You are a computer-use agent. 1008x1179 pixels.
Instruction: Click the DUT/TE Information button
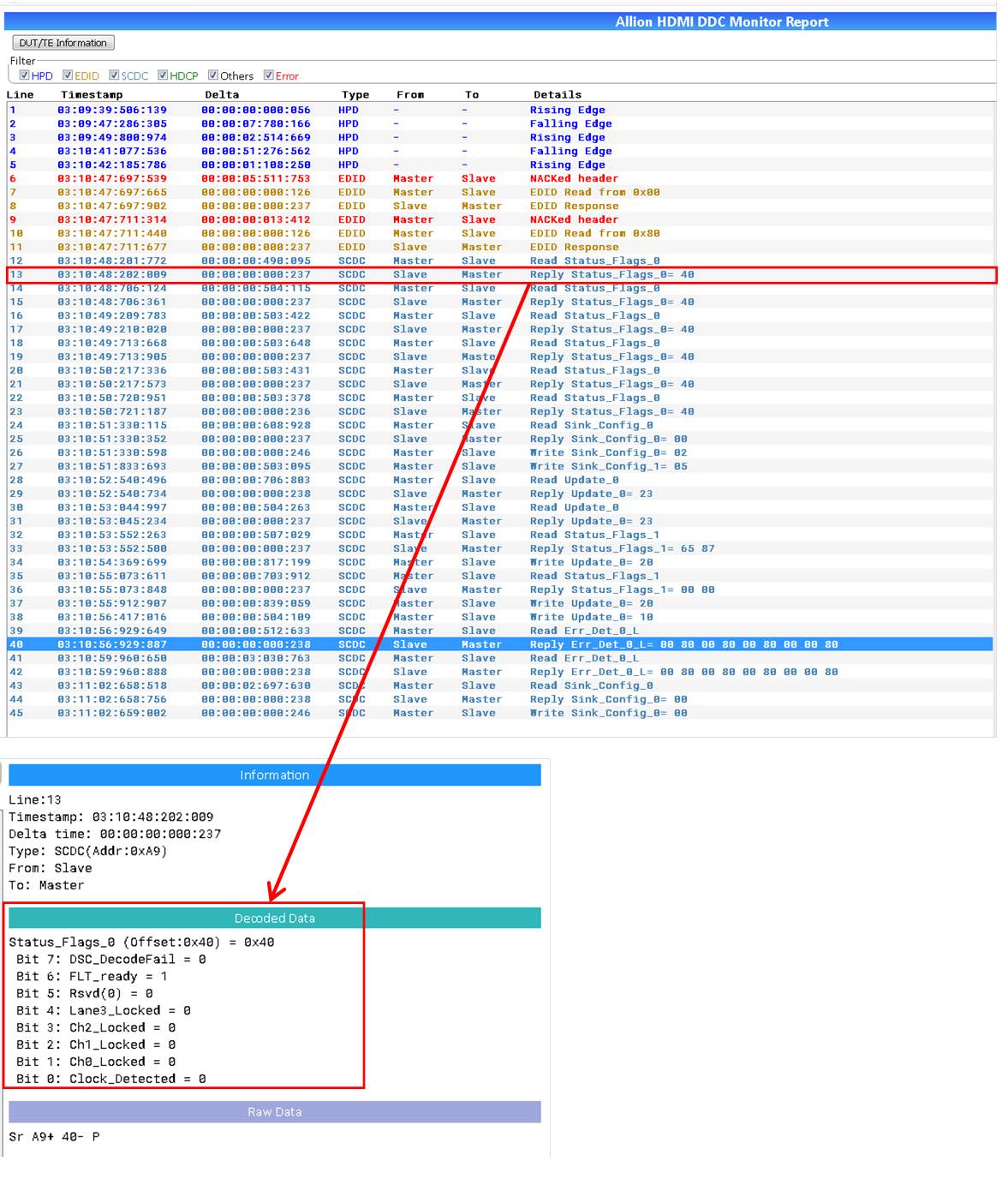point(63,43)
